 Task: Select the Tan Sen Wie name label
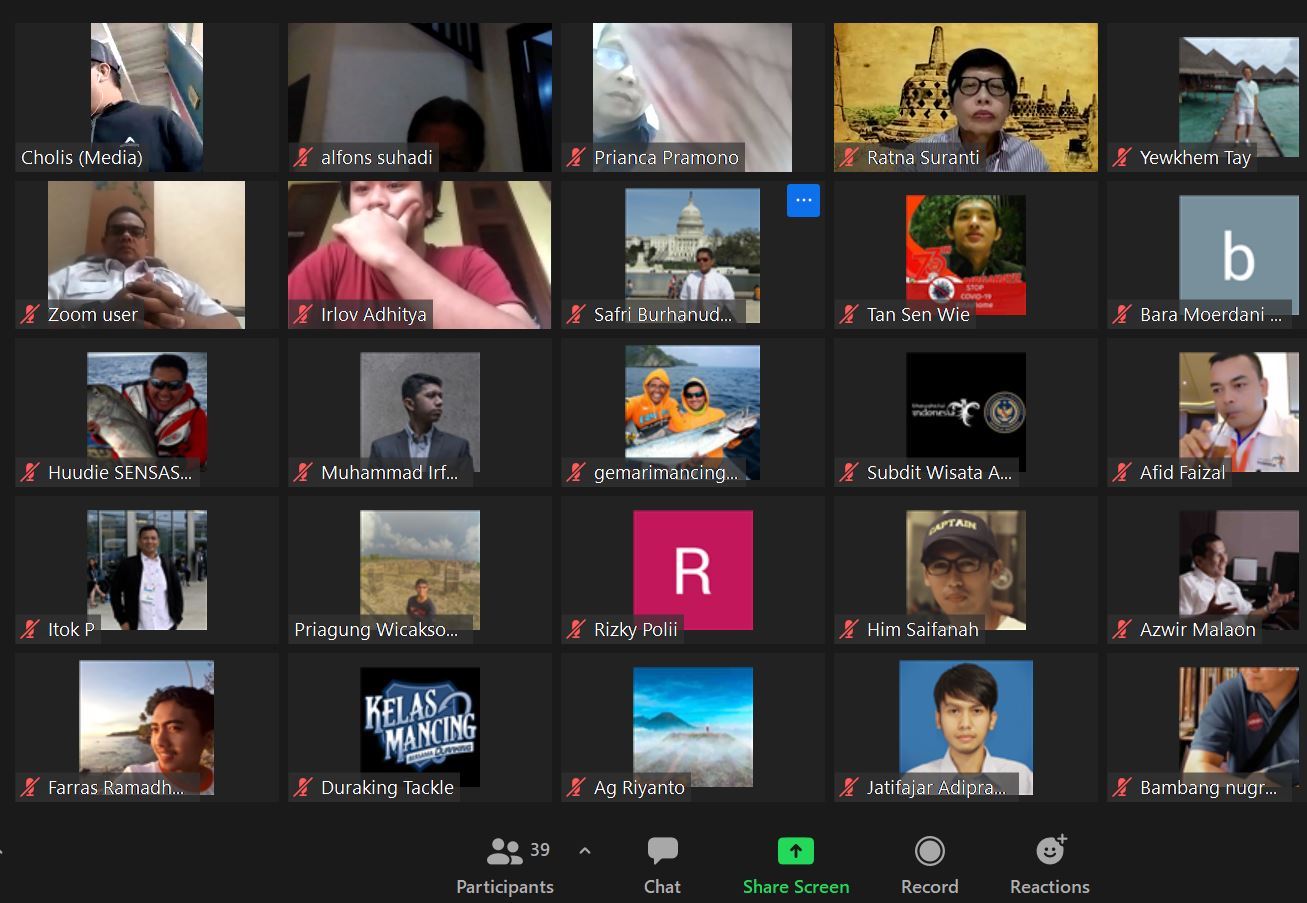coord(918,314)
